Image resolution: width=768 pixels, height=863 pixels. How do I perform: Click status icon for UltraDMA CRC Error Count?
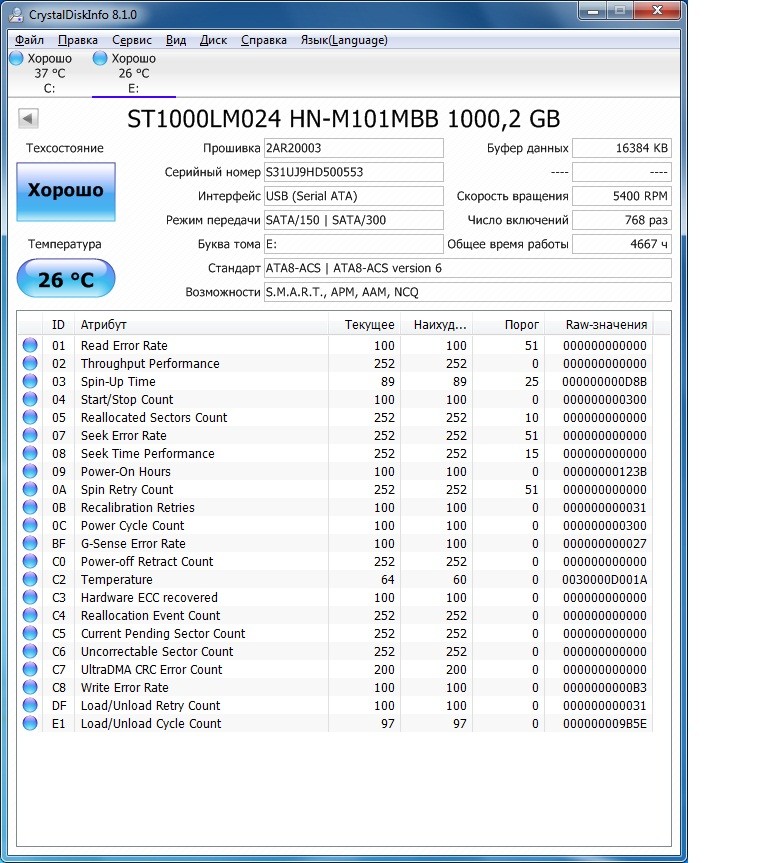pyautogui.click(x=30, y=669)
